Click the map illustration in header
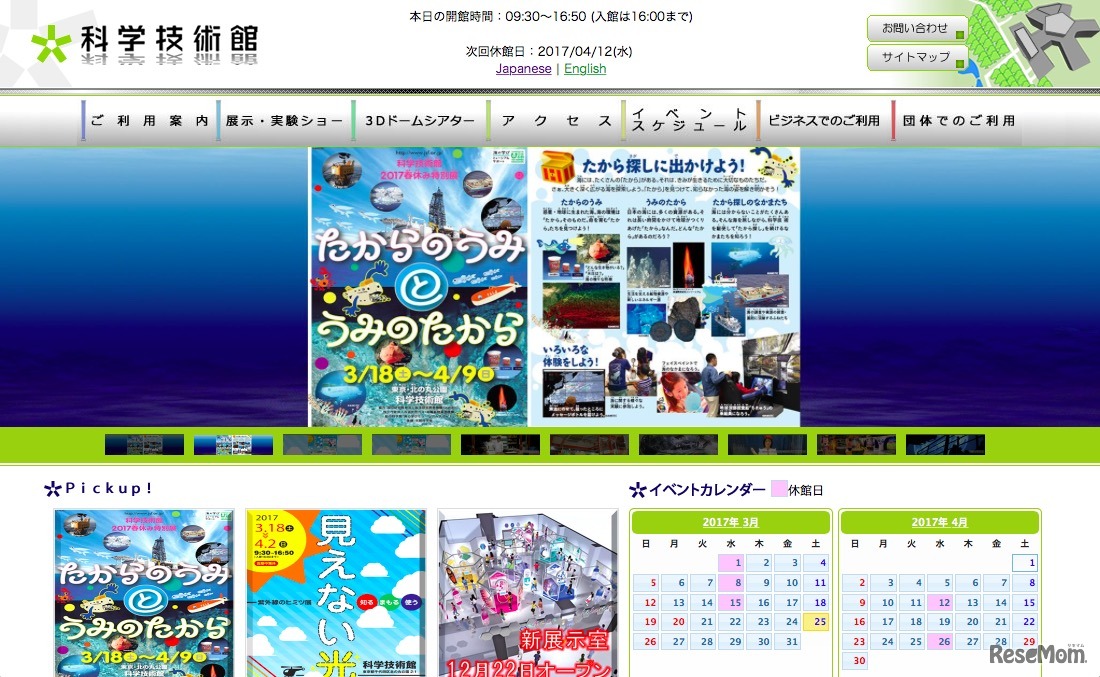The height and width of the screenshot is (677, 1100). pos(1034,43)
